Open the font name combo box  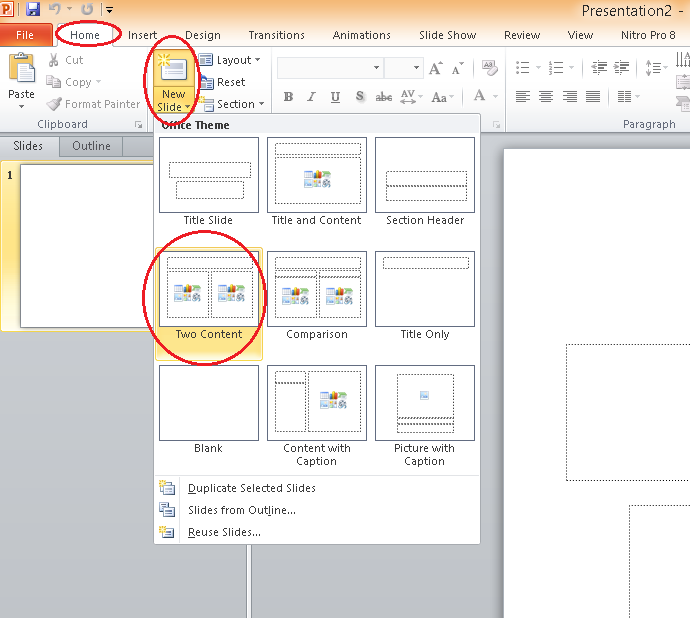click(x=329, y=68)
